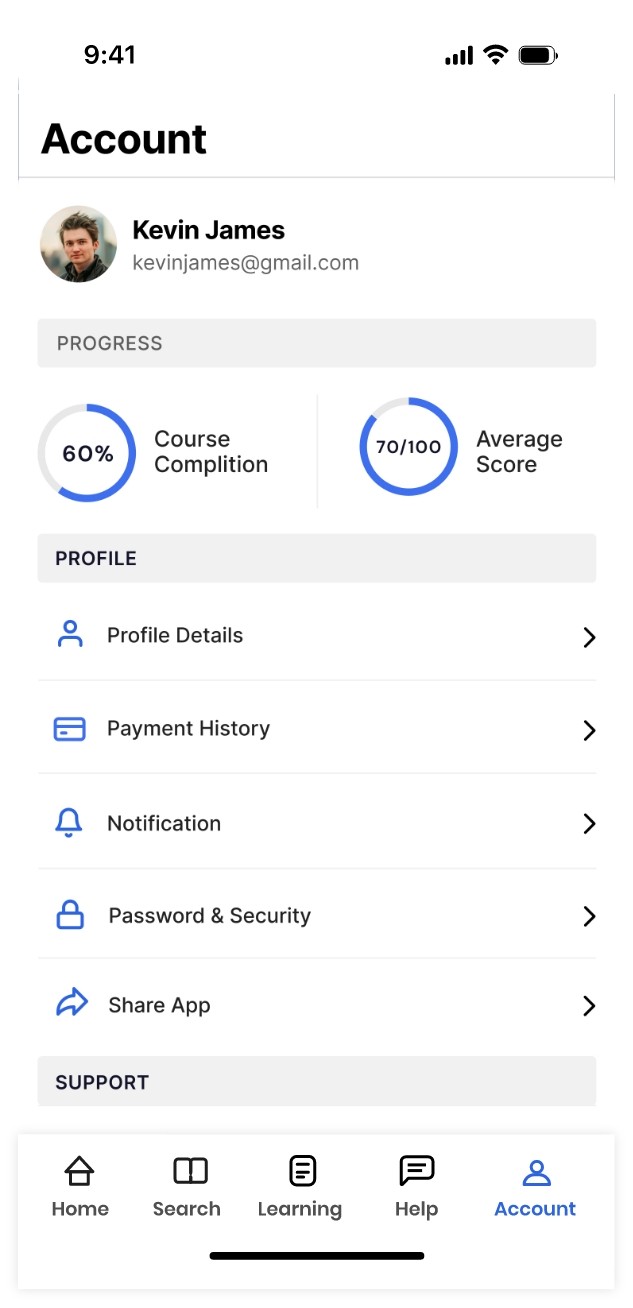Viewport: 633px width, 1308px height.
Task: Expand Profile Details with its chevron
Action: click(589, 637)
